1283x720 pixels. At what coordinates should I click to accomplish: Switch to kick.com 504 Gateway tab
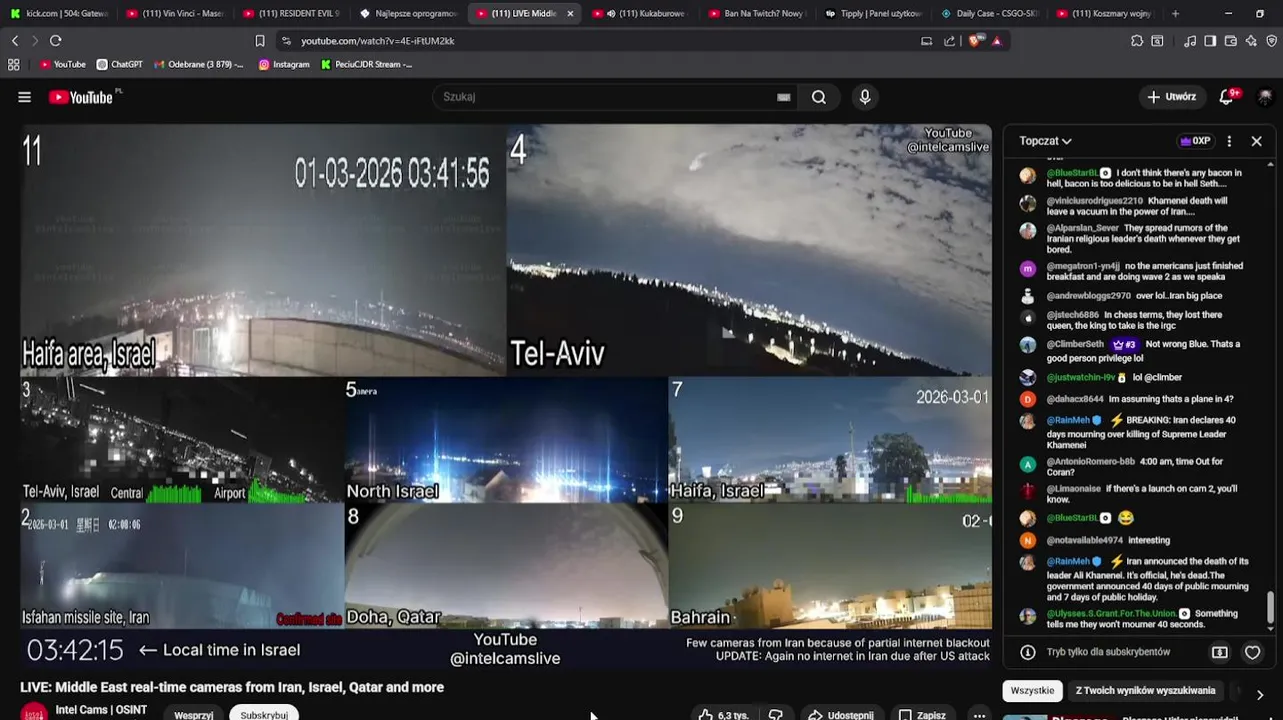pos(60,14)
